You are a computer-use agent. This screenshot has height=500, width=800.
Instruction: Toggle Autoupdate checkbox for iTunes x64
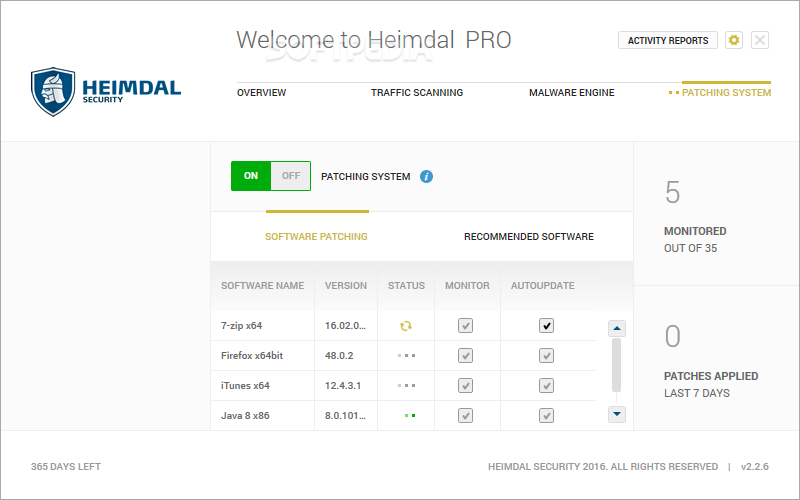pyautogui.click(x=546, y=386)
